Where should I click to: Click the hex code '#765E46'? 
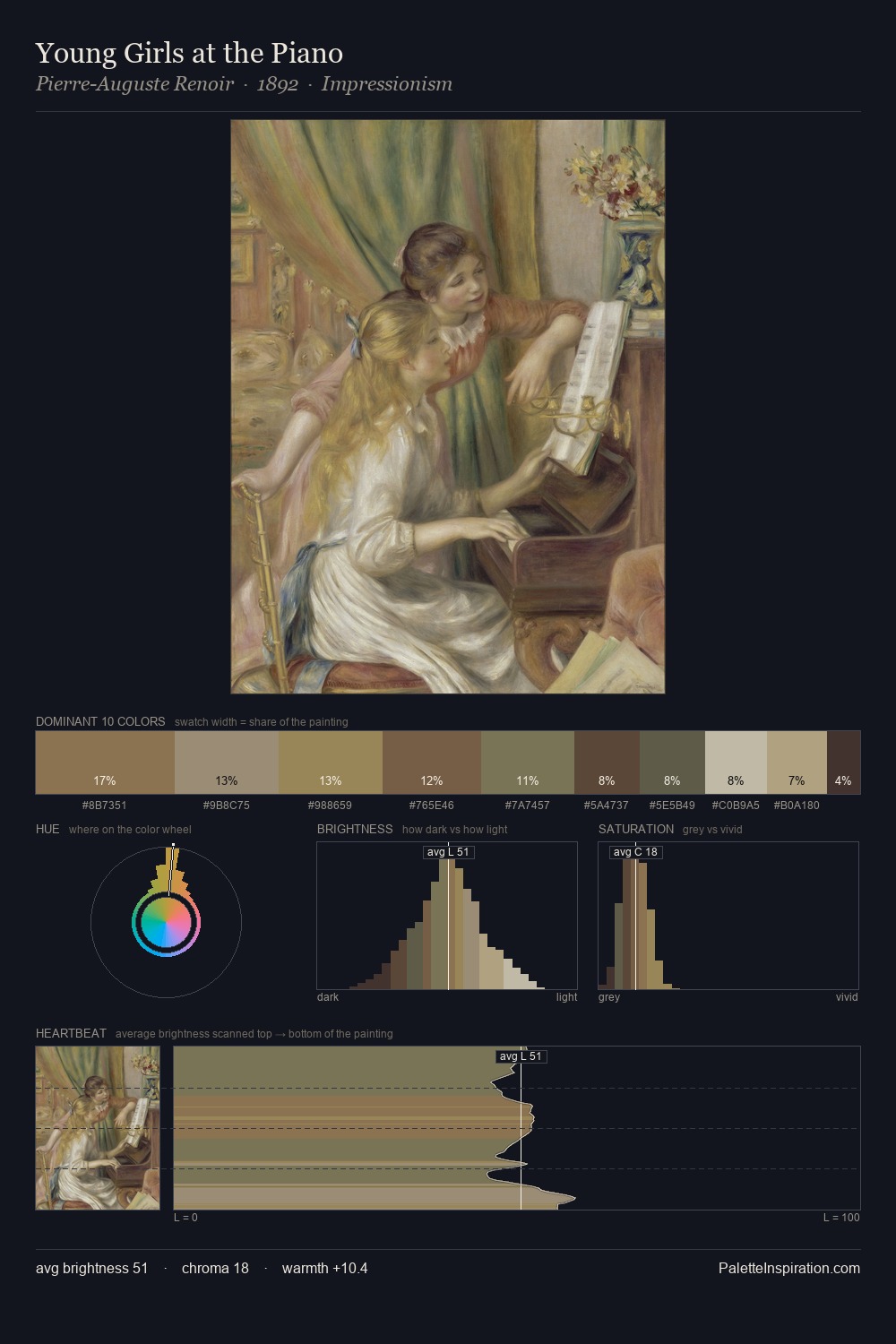432,805
